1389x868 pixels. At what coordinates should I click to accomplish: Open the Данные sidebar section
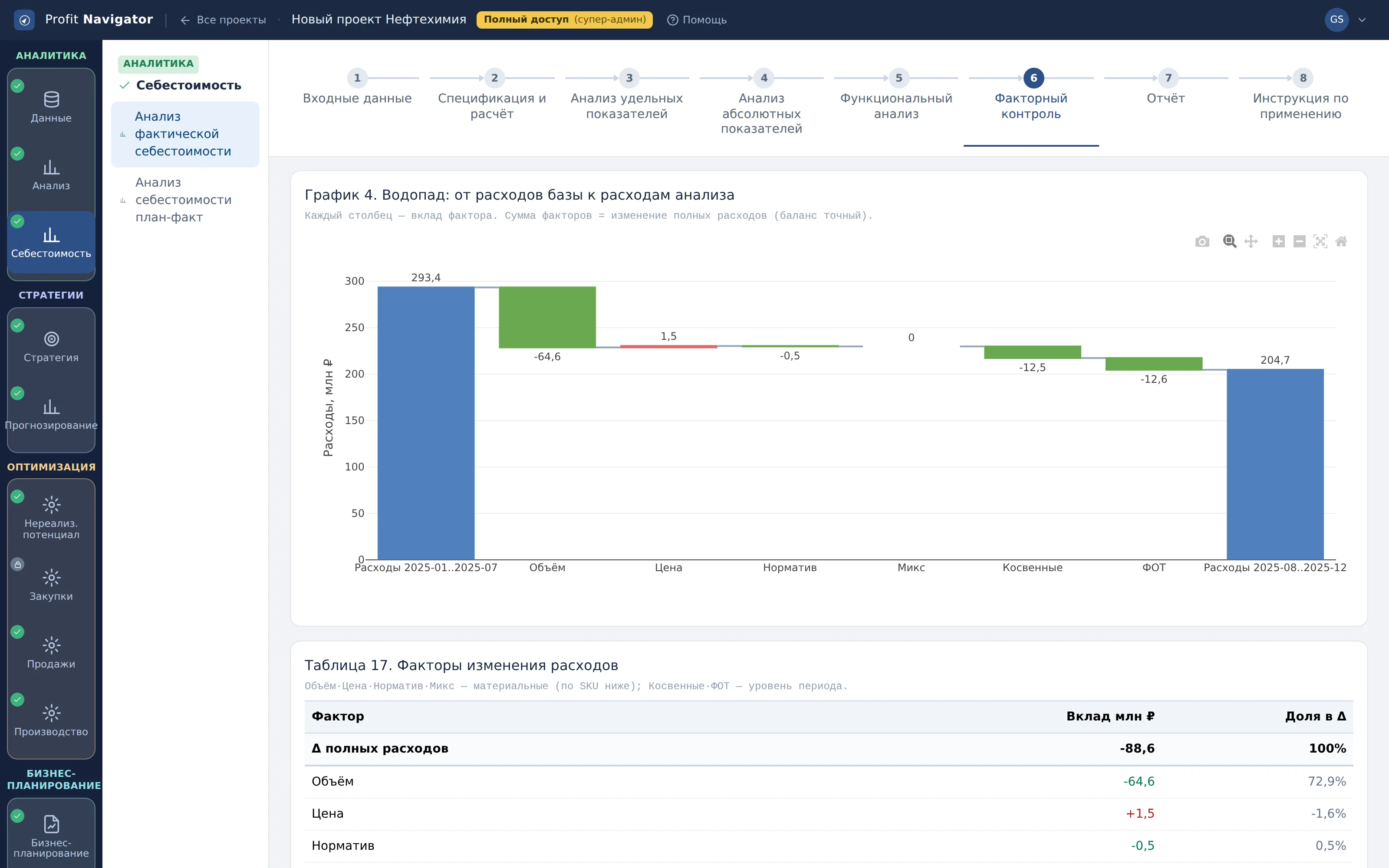point(51,107)
